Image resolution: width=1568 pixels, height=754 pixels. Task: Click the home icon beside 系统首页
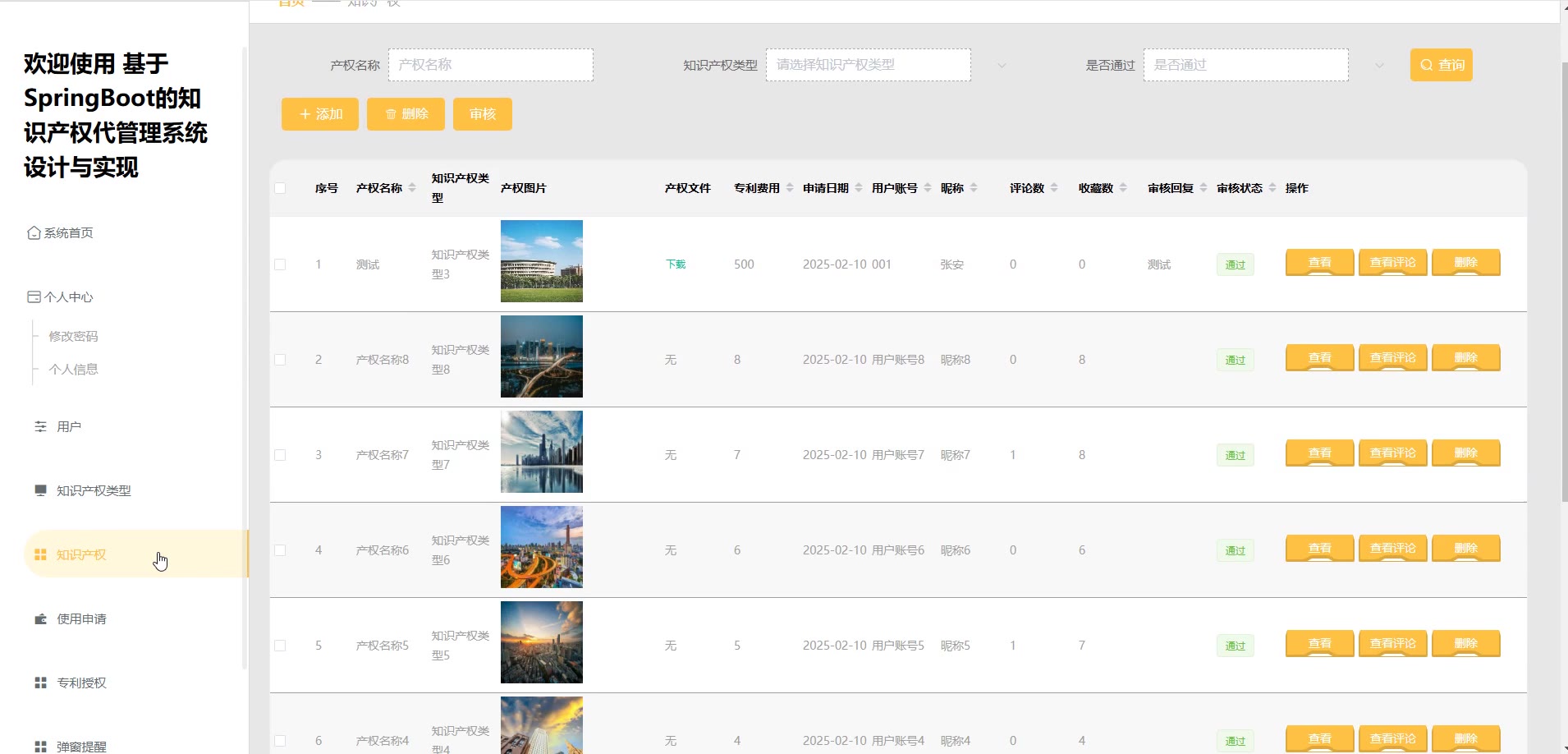(x=34, y=233)
